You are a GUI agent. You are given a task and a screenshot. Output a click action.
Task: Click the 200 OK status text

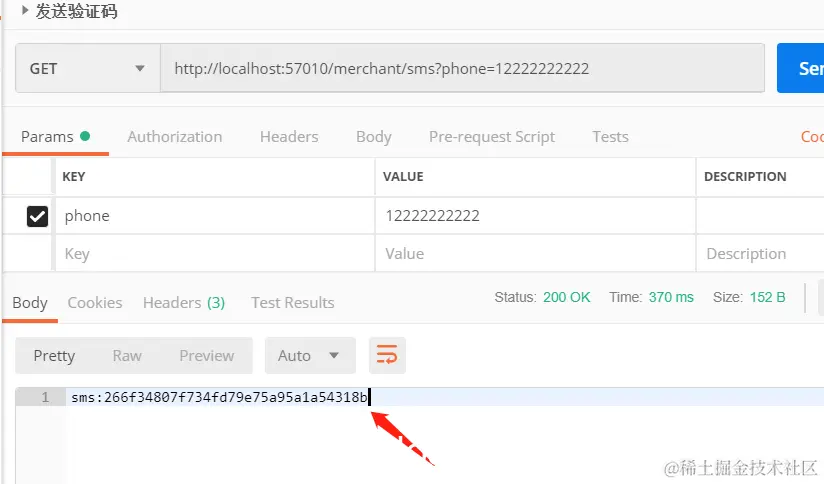566,297
